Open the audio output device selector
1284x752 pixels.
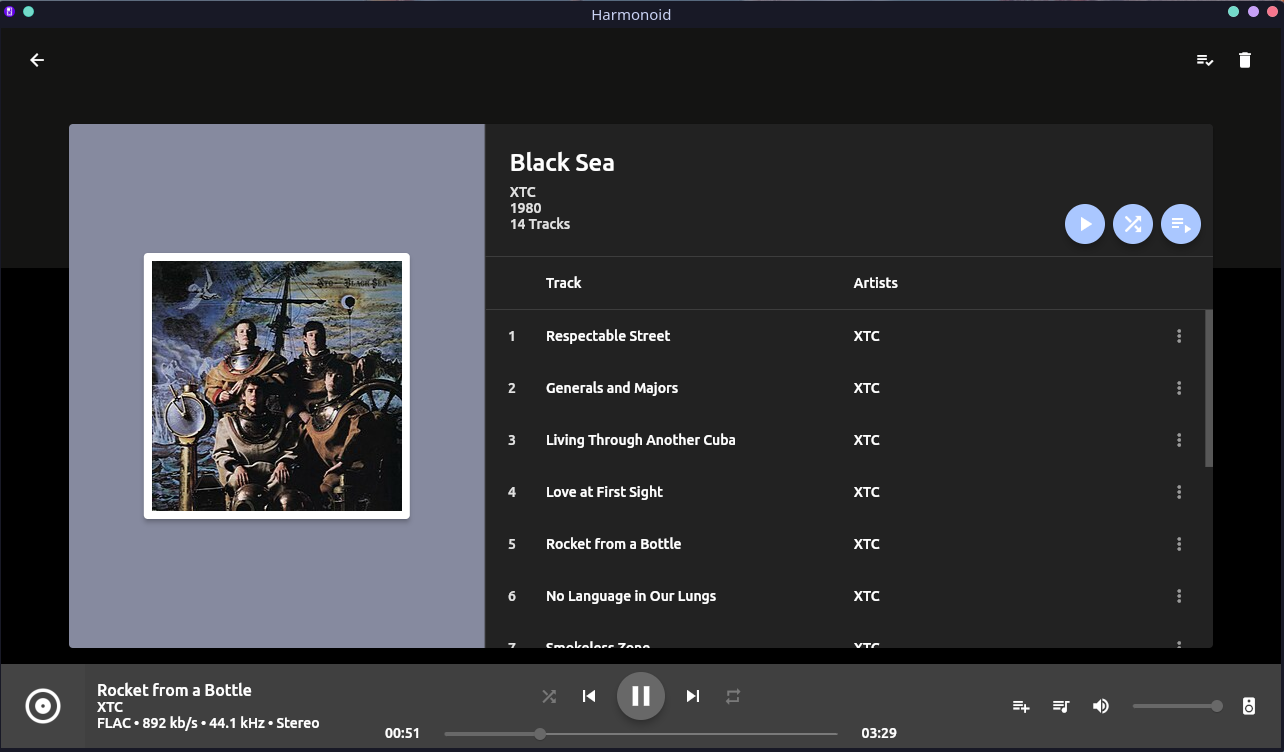click(1249, 706)
